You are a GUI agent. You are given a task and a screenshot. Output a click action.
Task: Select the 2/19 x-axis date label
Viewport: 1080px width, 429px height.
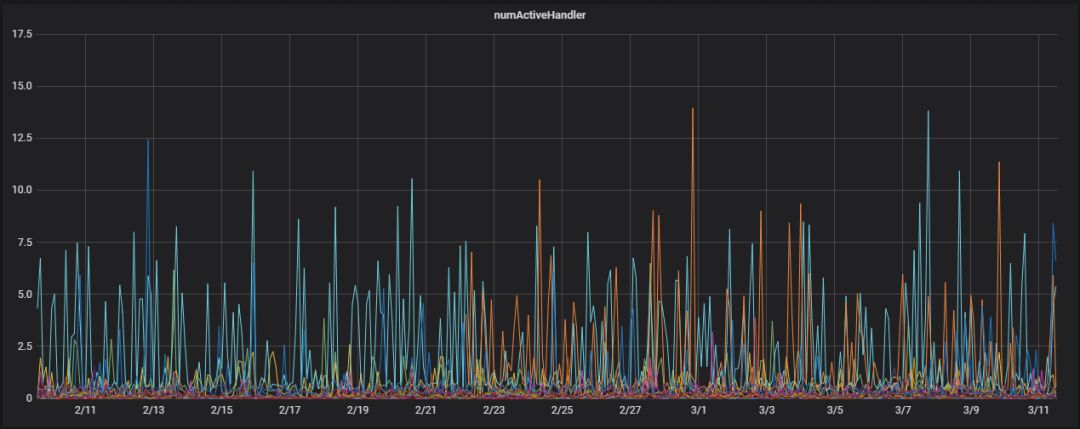click(357, 410)
